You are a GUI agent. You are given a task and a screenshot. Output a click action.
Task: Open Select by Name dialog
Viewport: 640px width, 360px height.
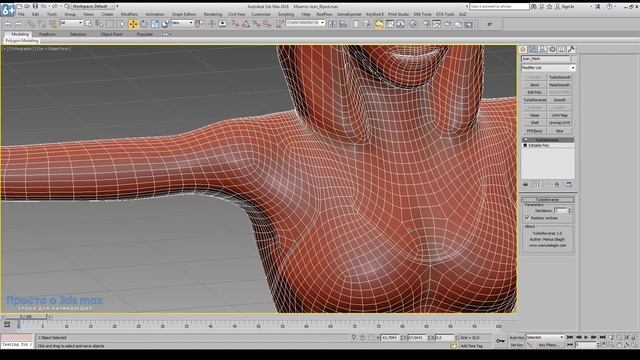pos(99,24)
